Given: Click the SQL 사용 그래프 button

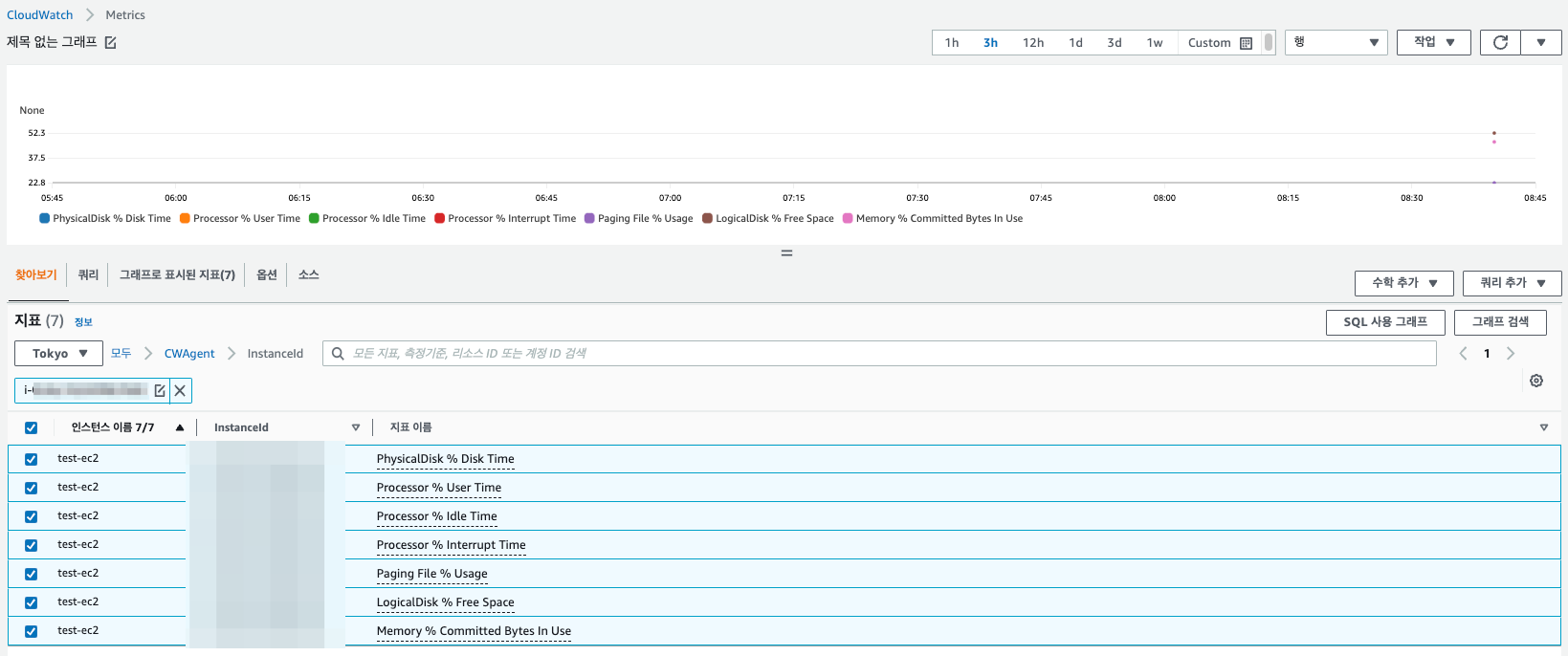Looking at the screenshot, I should [1384, 322].
